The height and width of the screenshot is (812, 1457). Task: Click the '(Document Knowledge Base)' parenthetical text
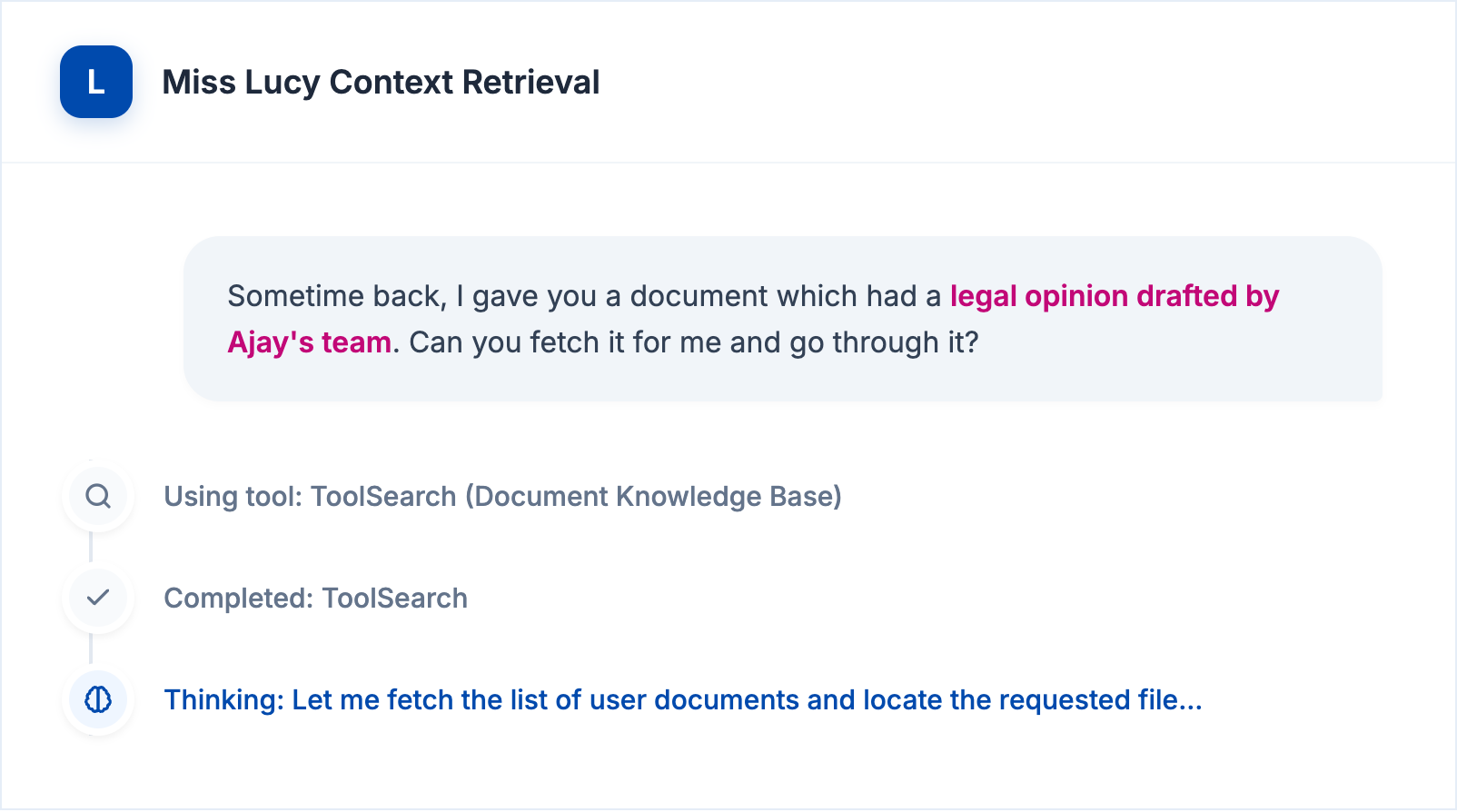point(653,496)
